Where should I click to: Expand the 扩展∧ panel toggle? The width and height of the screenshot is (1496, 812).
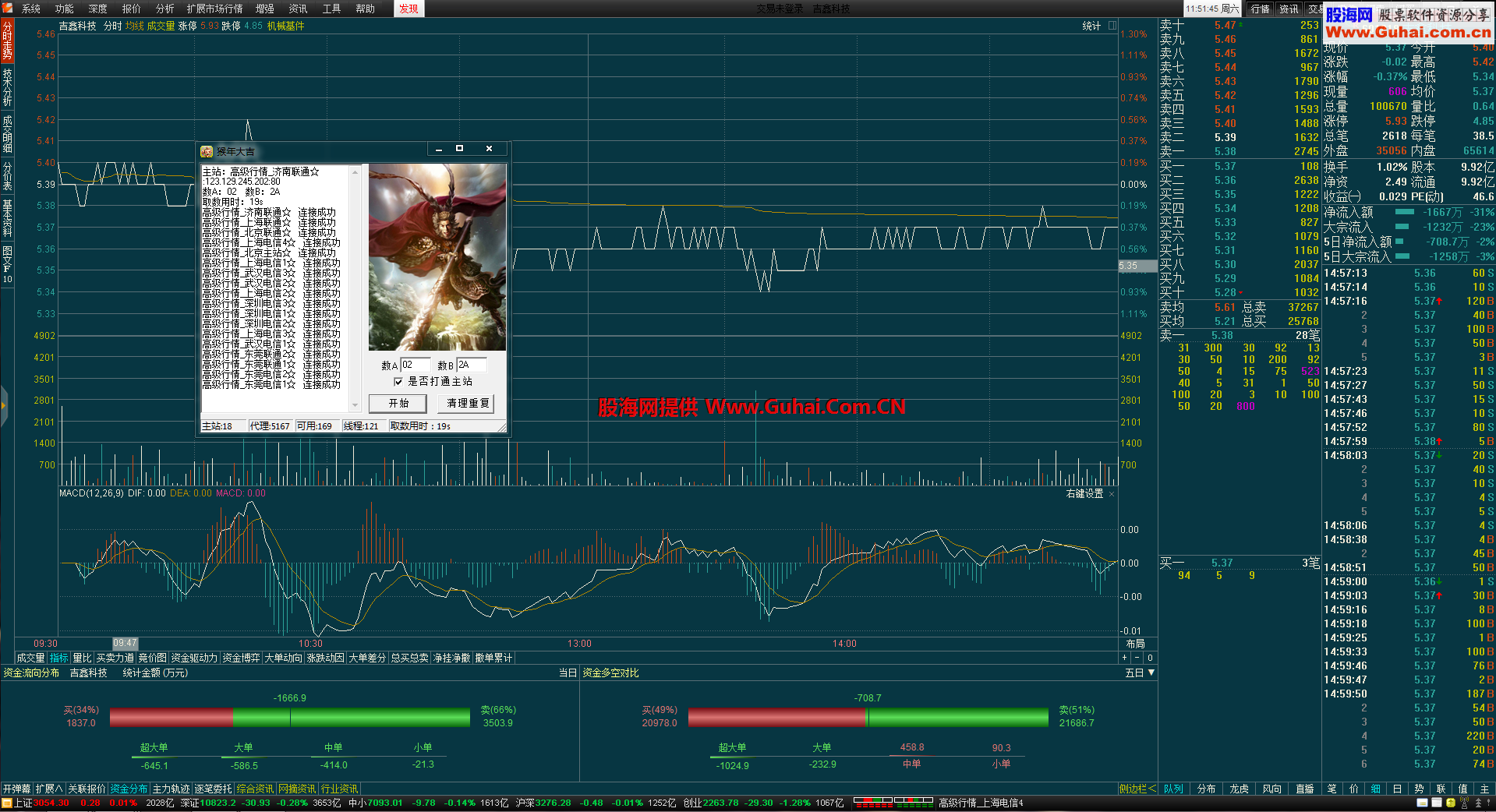click(49, 789)
